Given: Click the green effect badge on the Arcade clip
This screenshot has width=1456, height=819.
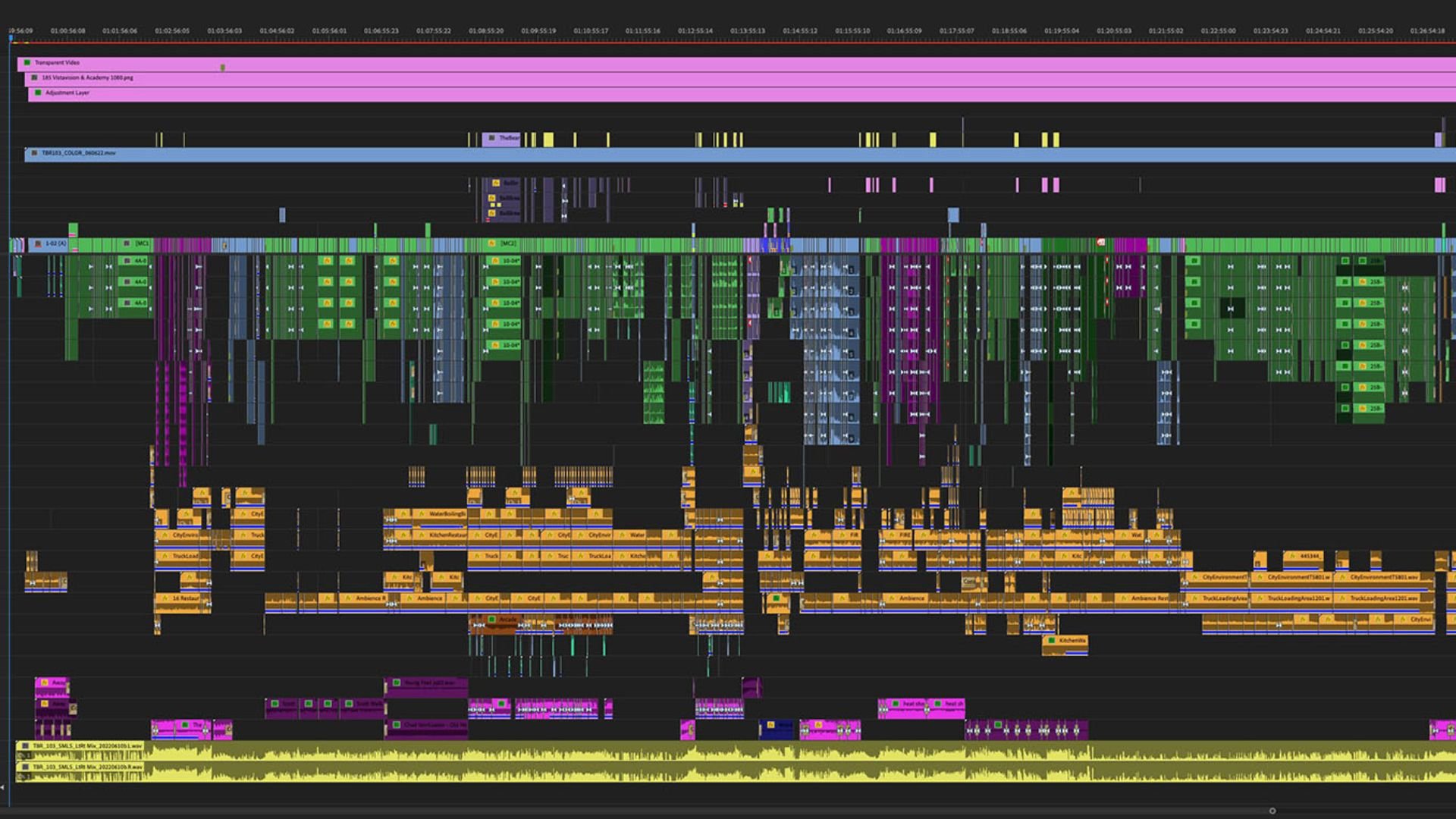Looking at the screenshot, I should tap(491, 619).
